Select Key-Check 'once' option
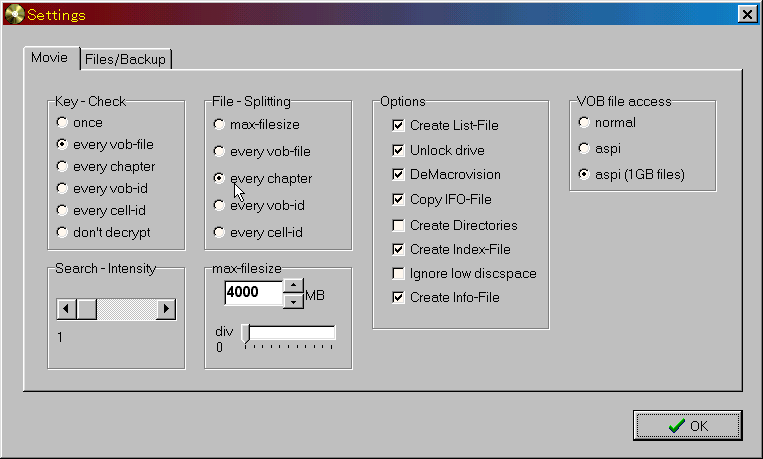The width and height of the screenshot is (763, 459). tap(63, 123)
